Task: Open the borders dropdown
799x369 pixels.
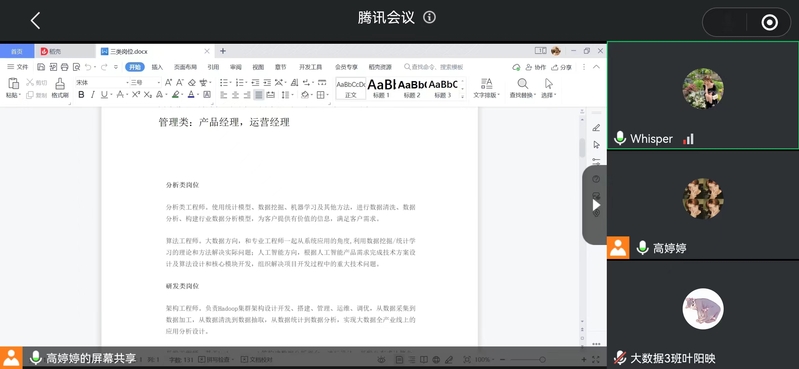Action: click(328, 95)
